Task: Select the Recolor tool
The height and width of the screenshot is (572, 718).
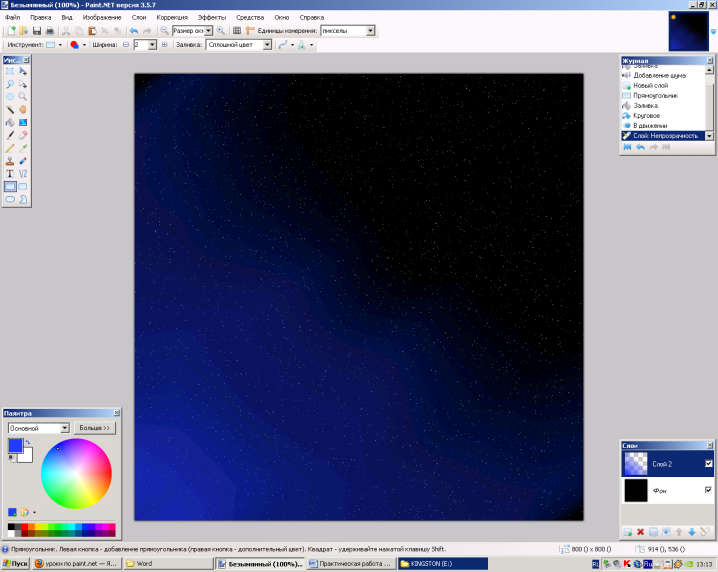Action: [x=23, y=161]
